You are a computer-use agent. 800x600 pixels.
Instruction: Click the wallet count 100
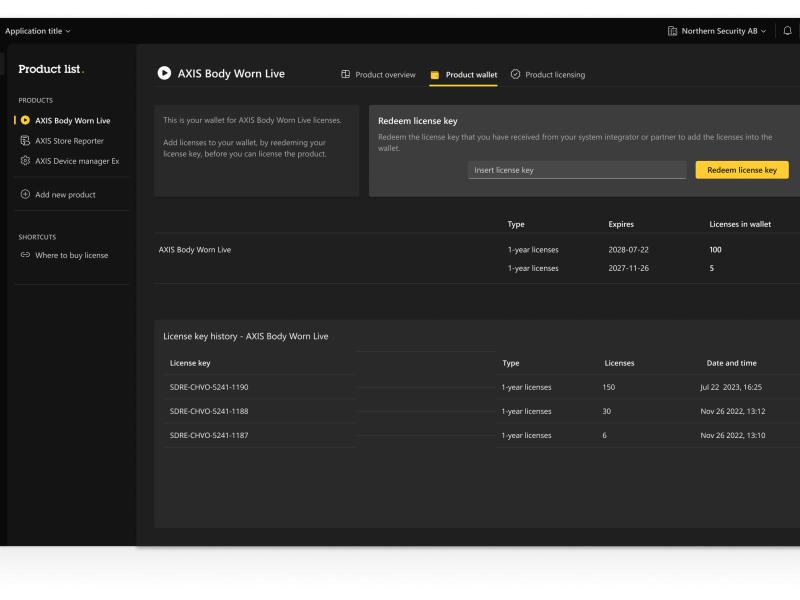(x=715, y=250)
